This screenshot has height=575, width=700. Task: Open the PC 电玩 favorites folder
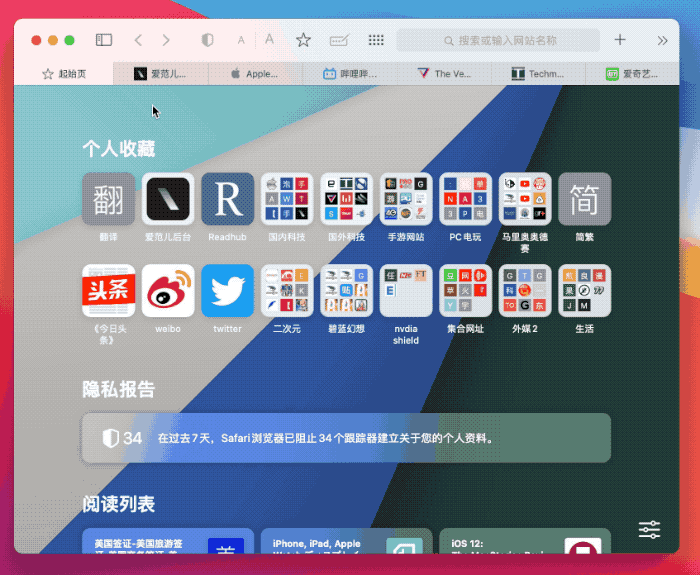point(465,199)
